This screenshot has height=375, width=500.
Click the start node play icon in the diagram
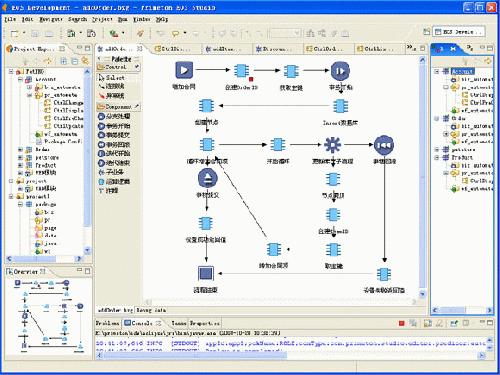(x=184, y=71)
